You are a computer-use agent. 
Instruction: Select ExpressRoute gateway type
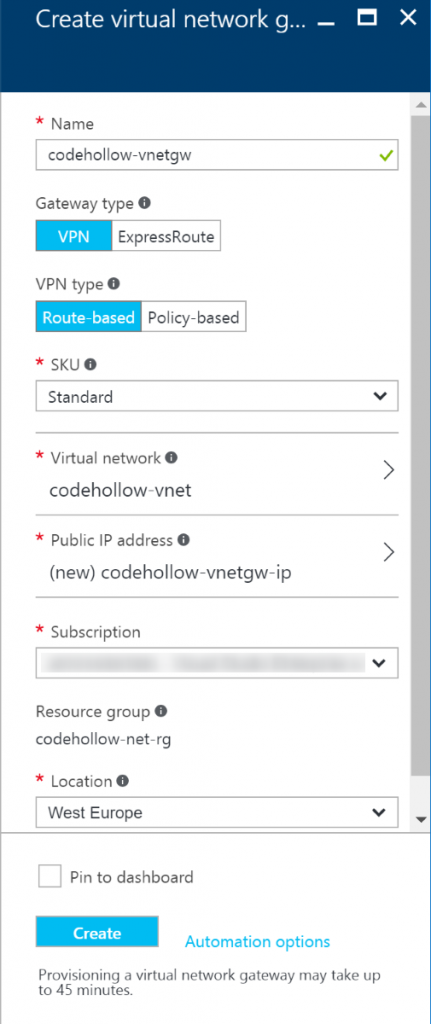click(x=166, y=236)
